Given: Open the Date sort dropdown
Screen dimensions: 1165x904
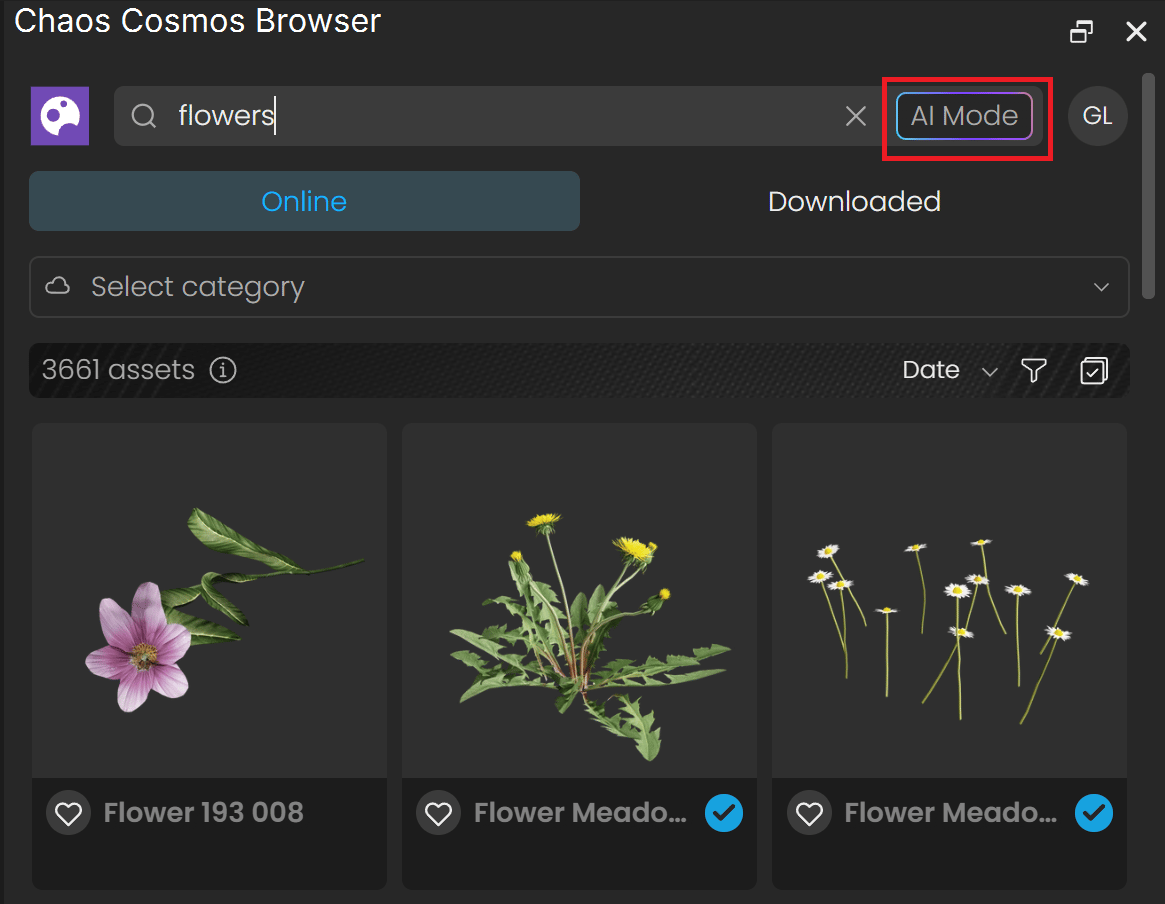Looking at the screenshot, I should pyautogui.click(x=949, y=370).
